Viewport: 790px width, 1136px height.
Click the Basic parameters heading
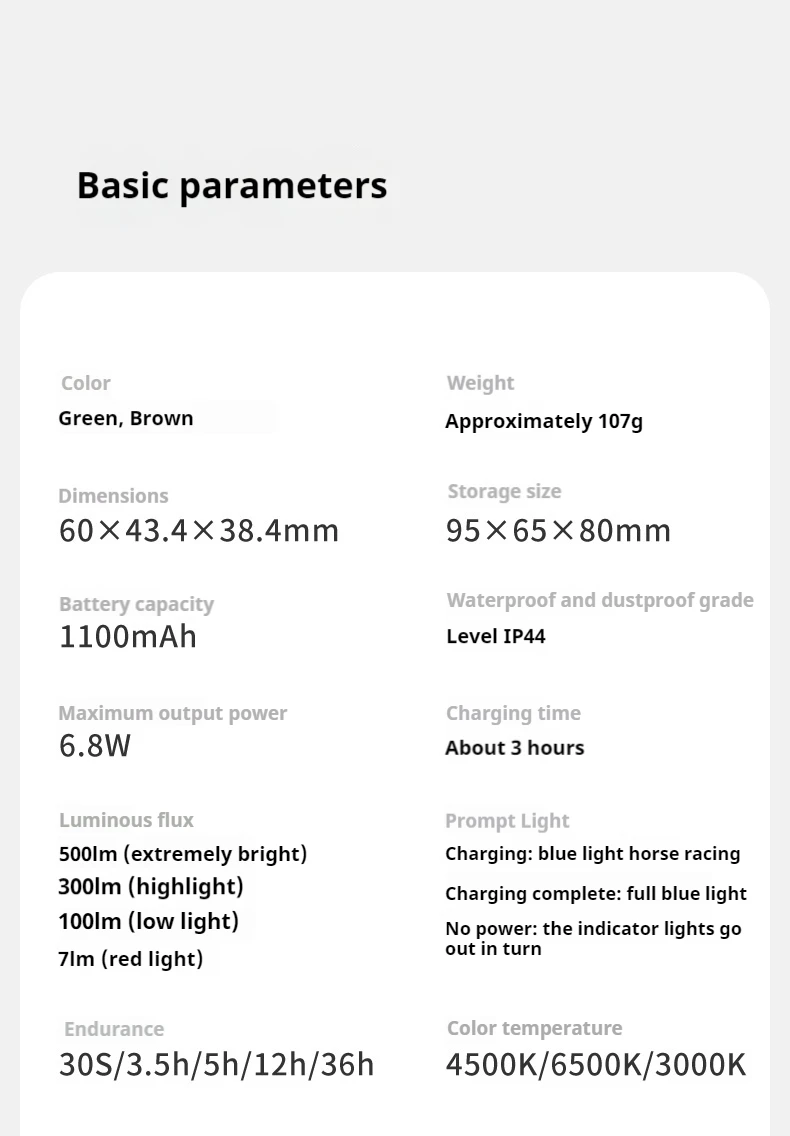click(231, 186)
